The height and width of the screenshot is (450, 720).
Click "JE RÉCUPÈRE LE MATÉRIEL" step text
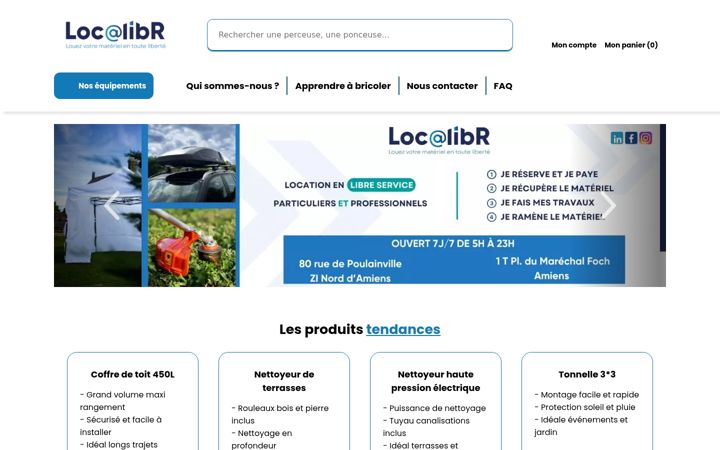click(557, 188)
